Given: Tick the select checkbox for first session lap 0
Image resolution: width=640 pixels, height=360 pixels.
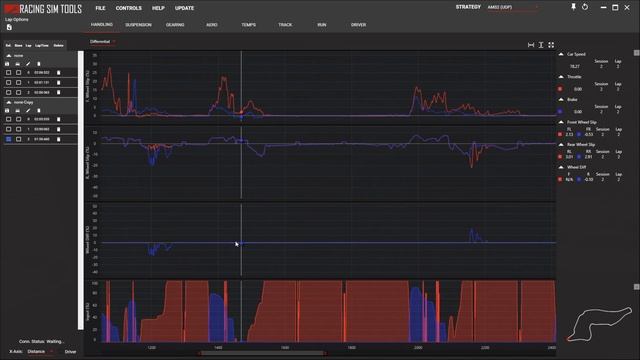Looking at the screenshot, I should tap(9, 73).
